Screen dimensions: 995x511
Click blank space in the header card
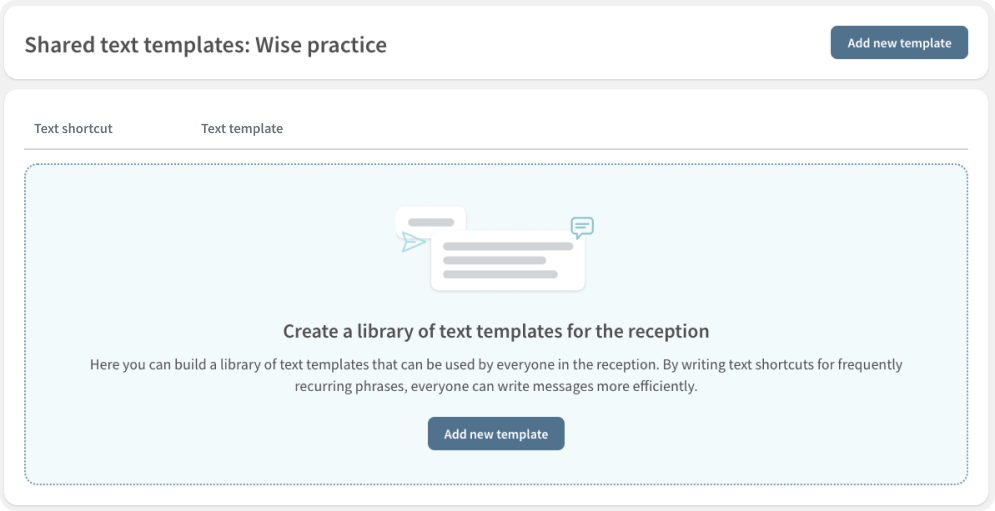603,43
